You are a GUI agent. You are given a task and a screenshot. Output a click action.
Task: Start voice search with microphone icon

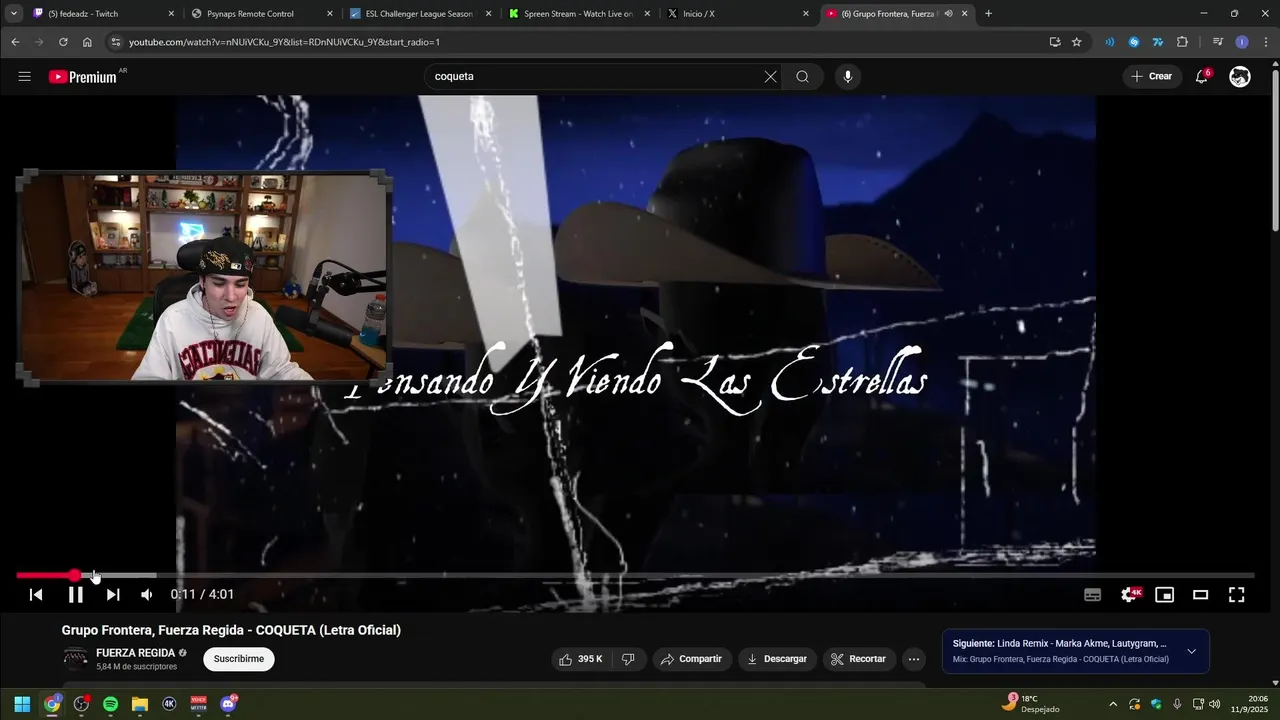pos(848,77)
